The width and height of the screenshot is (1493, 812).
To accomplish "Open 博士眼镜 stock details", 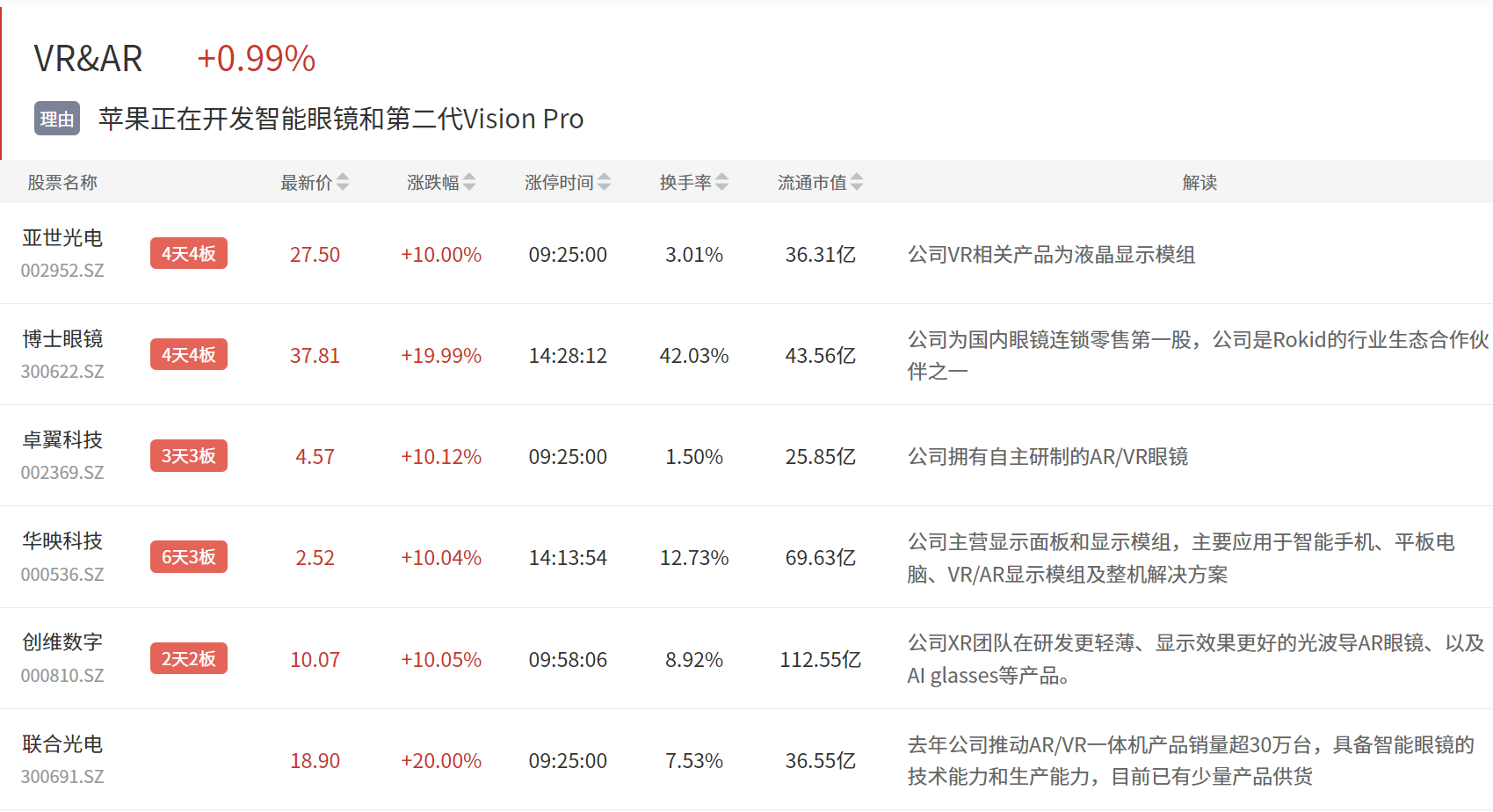I will [62, 339].
